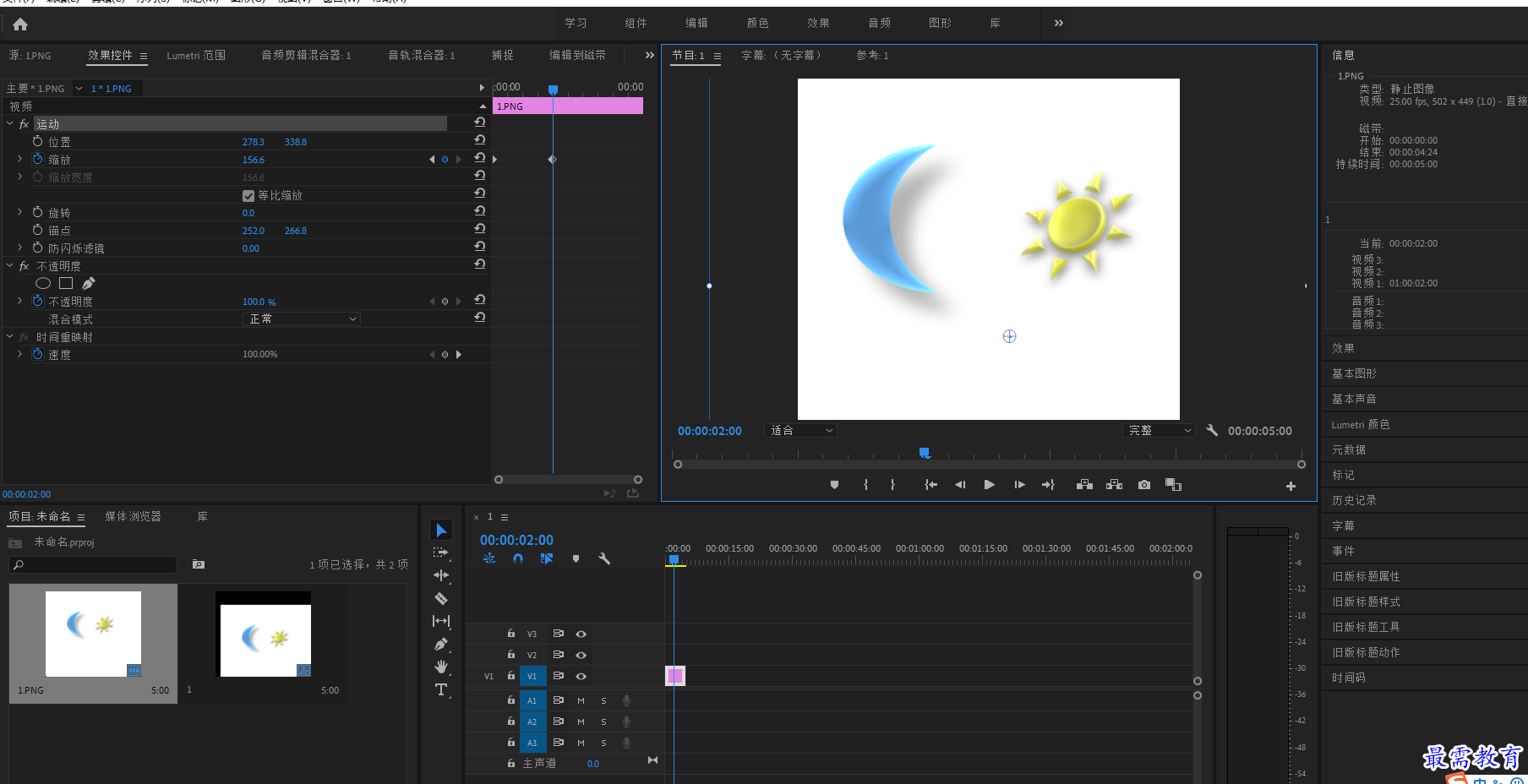This screenshot has width=1528, height=784.
Task: Create ellipse mask for opacity
Action: coord(43,284)
